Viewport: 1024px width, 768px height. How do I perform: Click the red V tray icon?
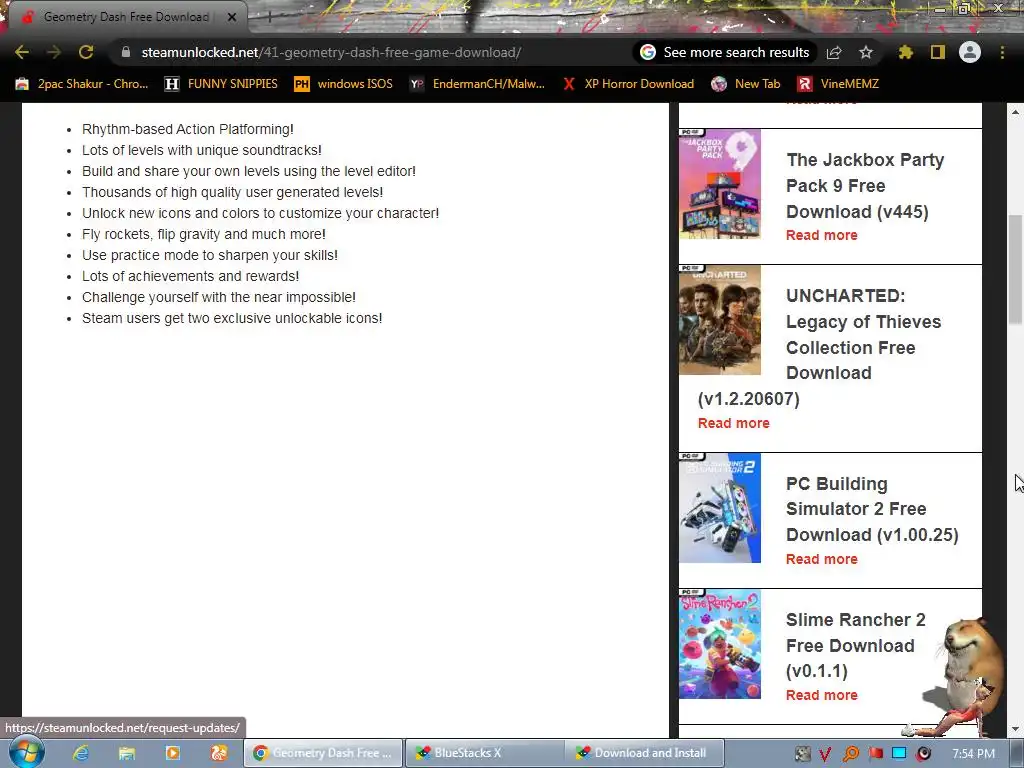pos(825,754)
